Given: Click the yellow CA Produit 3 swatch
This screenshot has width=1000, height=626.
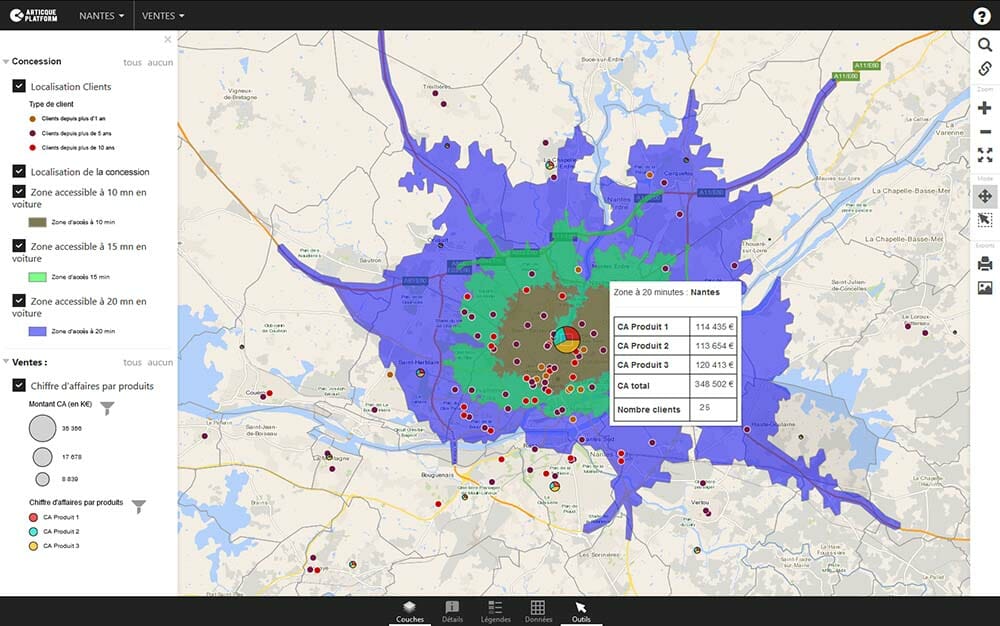Looking at the screenshot, I should click(34, 546).
